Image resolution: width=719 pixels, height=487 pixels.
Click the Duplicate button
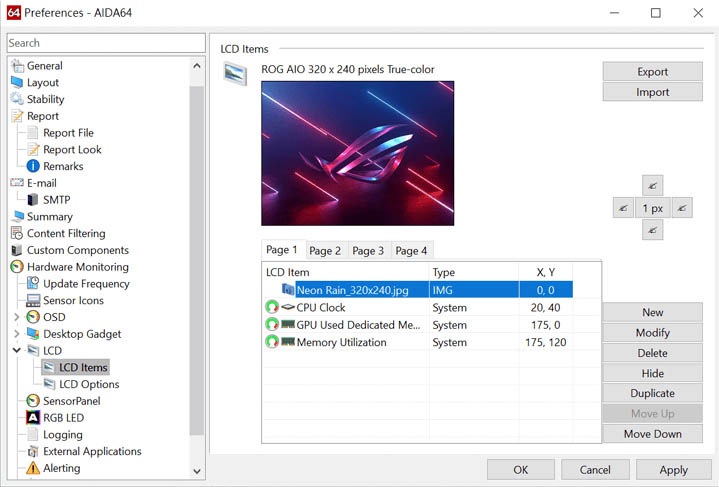[652, 393]
